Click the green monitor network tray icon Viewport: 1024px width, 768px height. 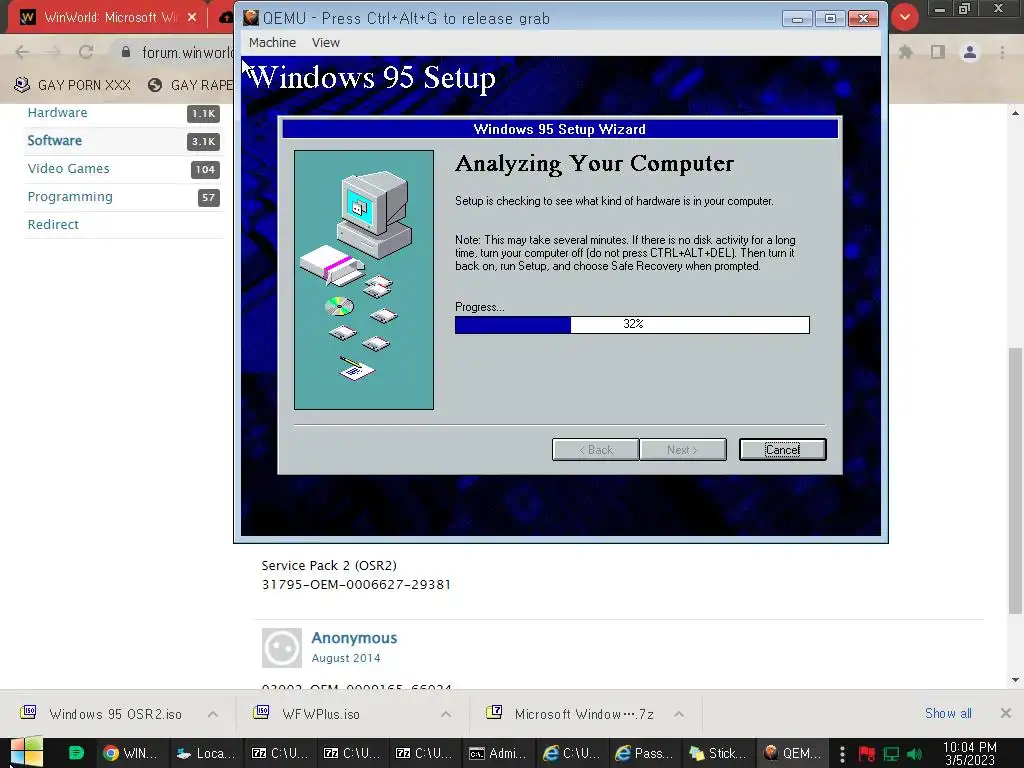click(x=891, y=754)
